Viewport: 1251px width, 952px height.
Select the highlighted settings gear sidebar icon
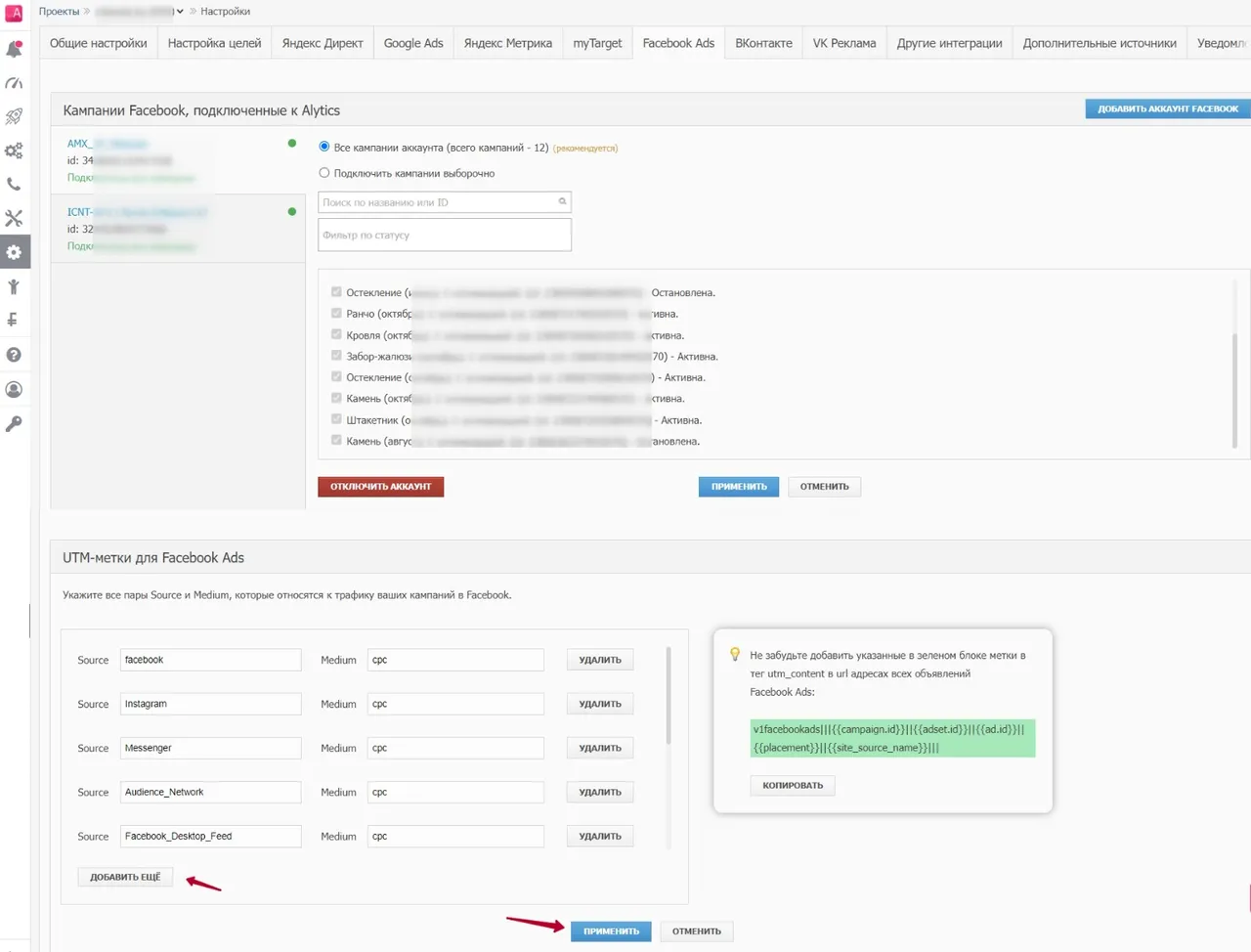14,252
